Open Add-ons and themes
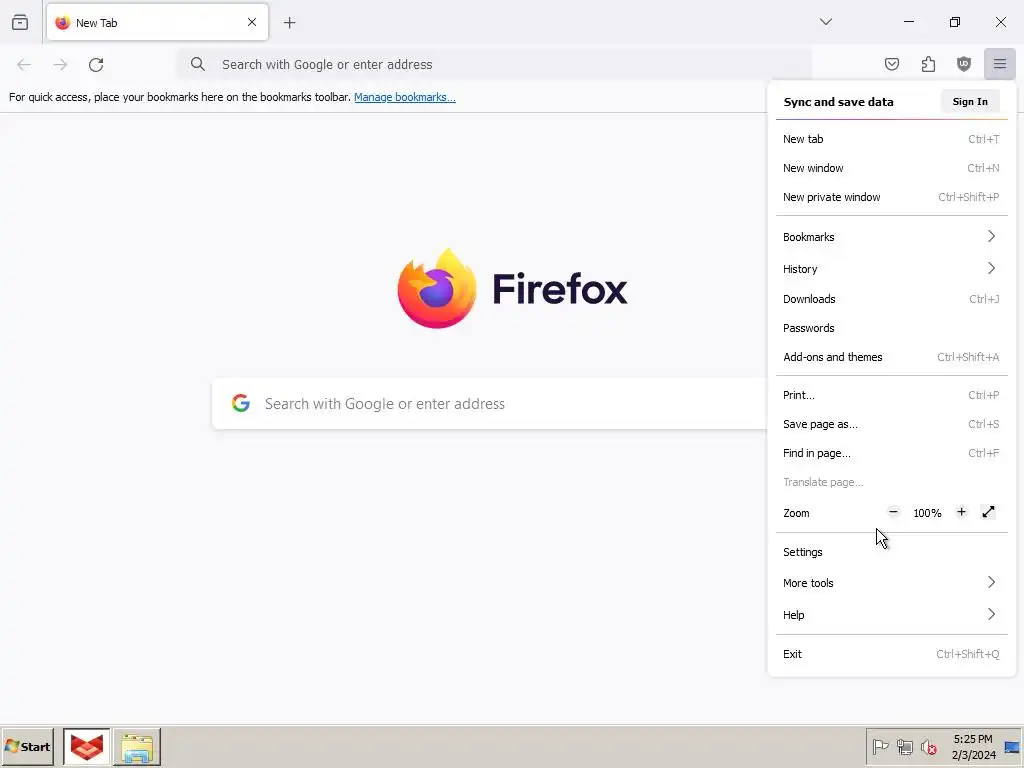The width and height of the screenshot is (1024, 768). pos(891,357)
